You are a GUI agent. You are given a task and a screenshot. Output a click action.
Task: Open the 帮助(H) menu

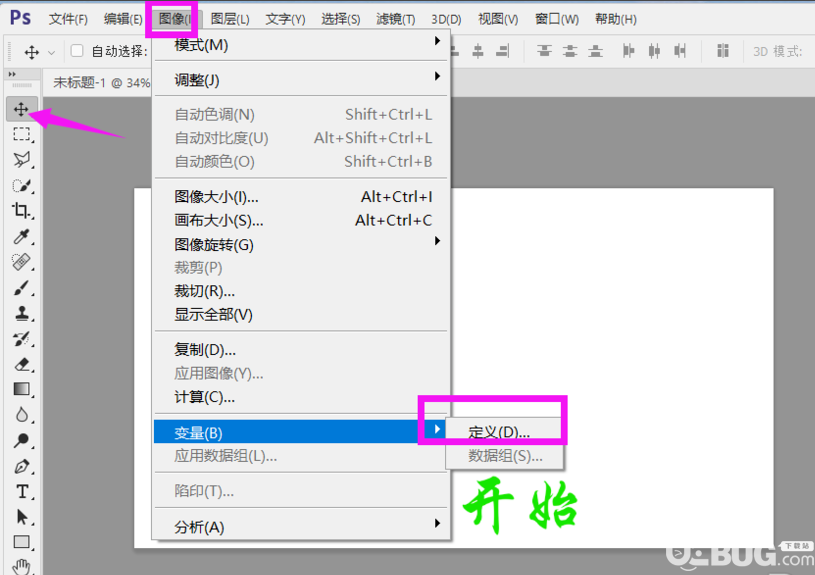click(x=615, y=19)
